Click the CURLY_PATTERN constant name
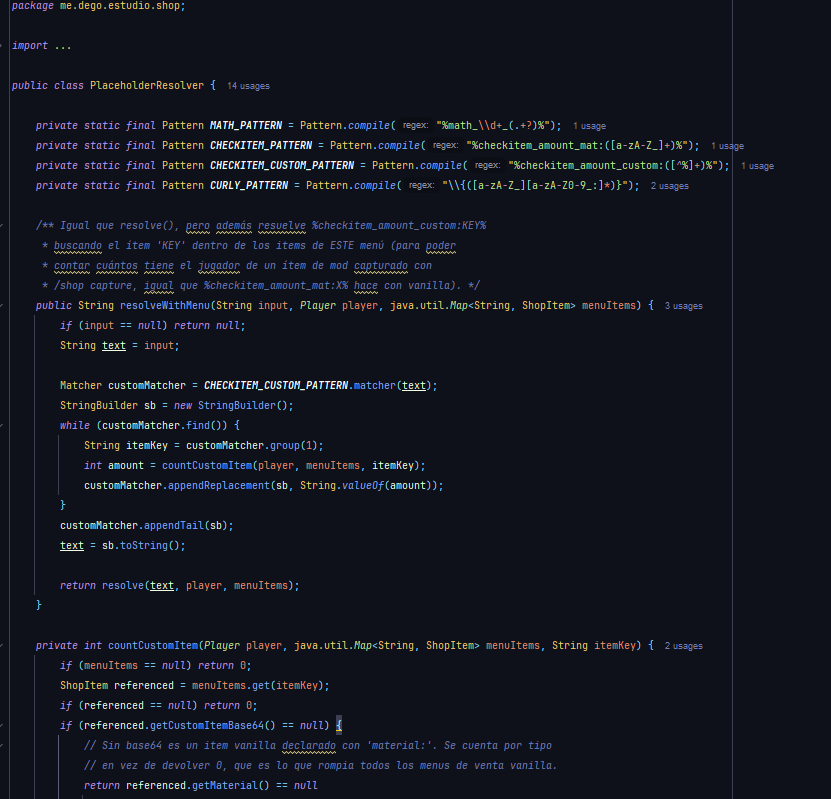The image size is (831, 799). point(249,185)
